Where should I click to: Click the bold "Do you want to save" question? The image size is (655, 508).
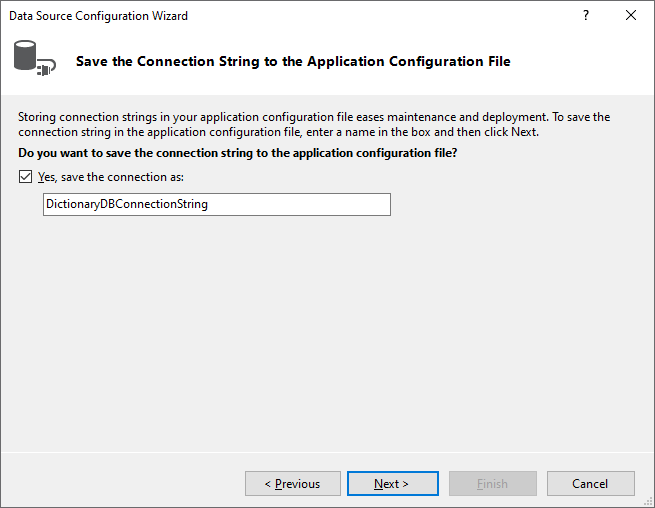(239, 152)
